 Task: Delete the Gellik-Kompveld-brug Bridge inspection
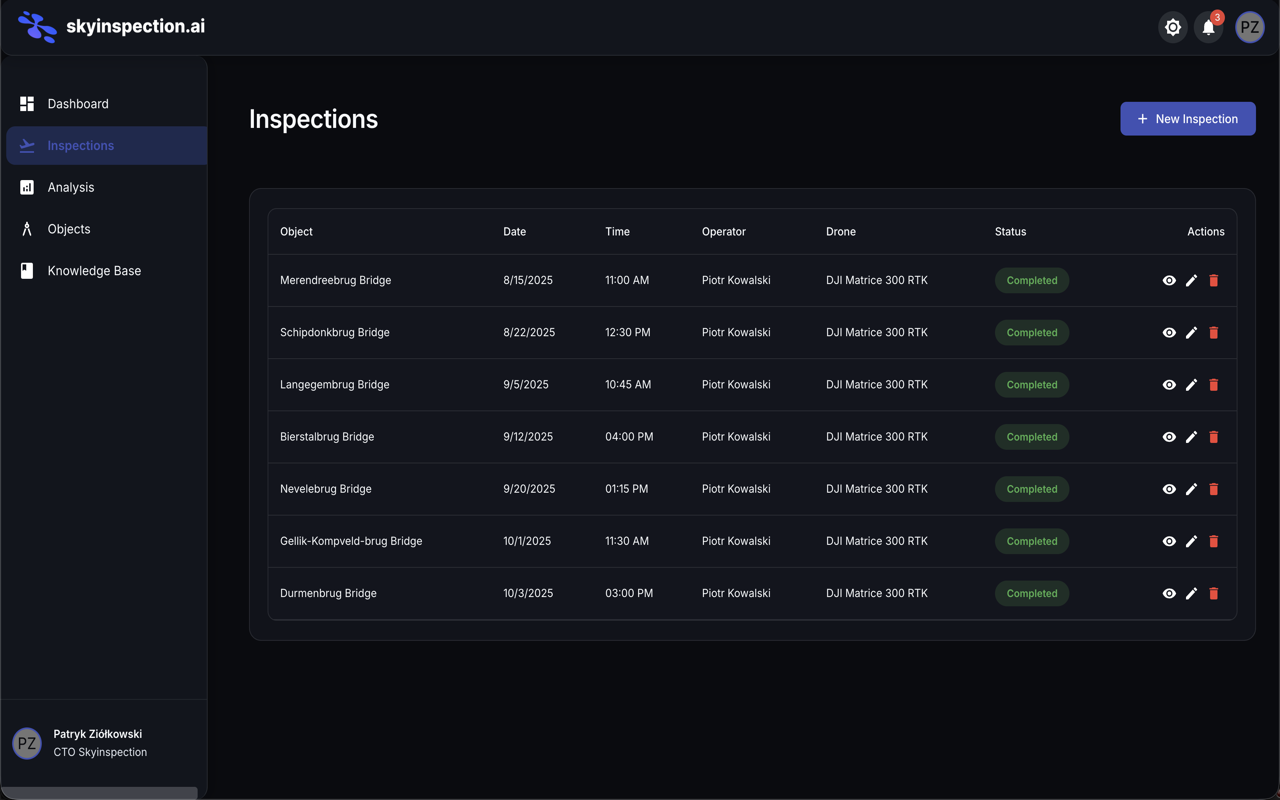click(x=1214, y=541)
